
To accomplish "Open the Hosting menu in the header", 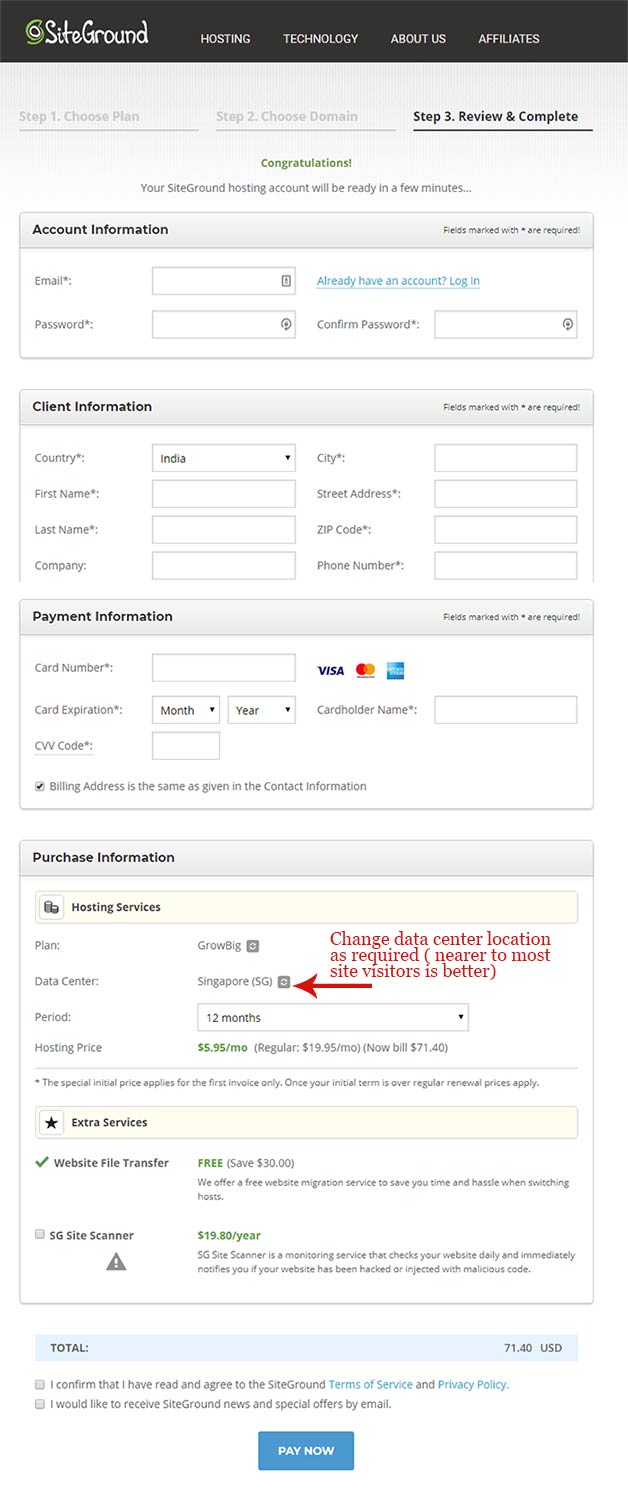I will [x=225, y=39].
